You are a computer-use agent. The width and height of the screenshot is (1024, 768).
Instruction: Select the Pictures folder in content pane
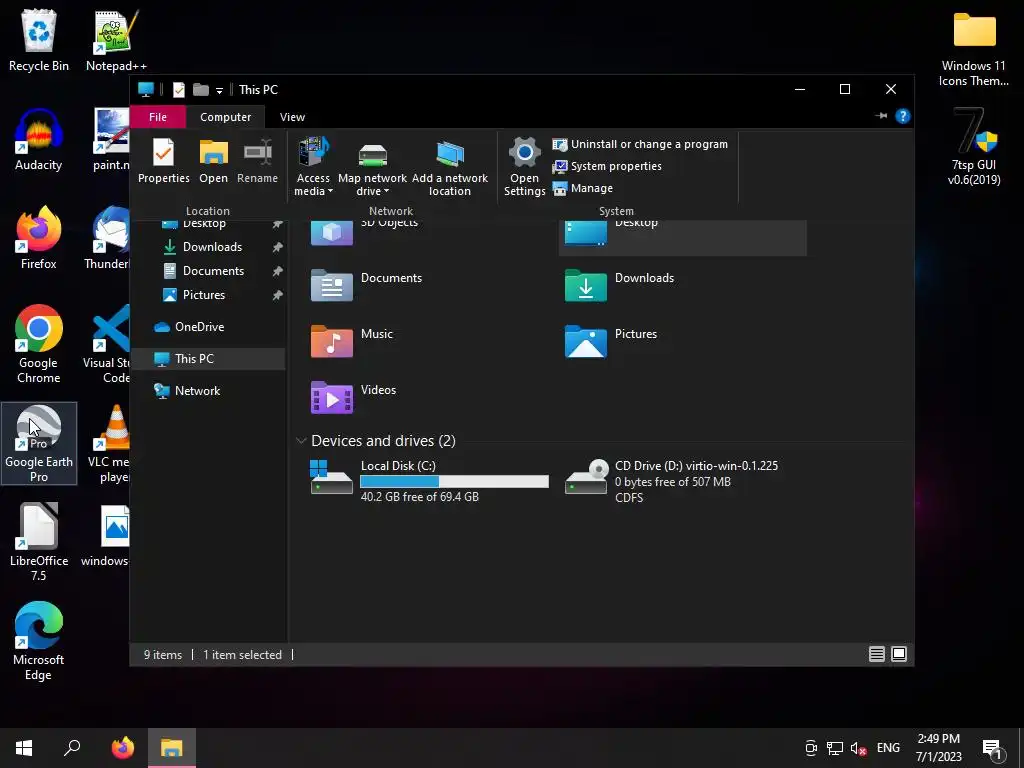click(x=611, y=341)
